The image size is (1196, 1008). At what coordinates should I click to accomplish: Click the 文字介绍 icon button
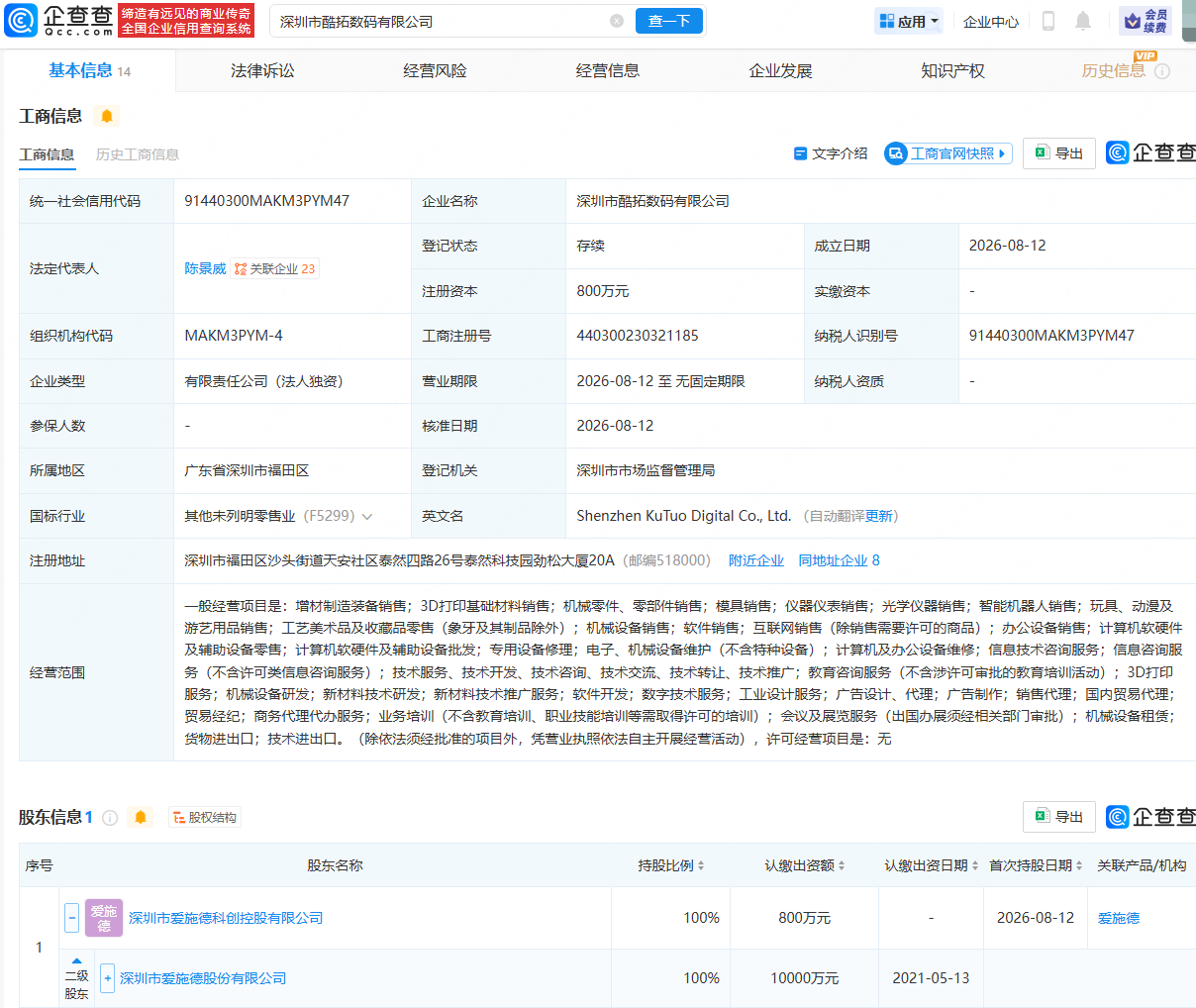coord(831,153)
